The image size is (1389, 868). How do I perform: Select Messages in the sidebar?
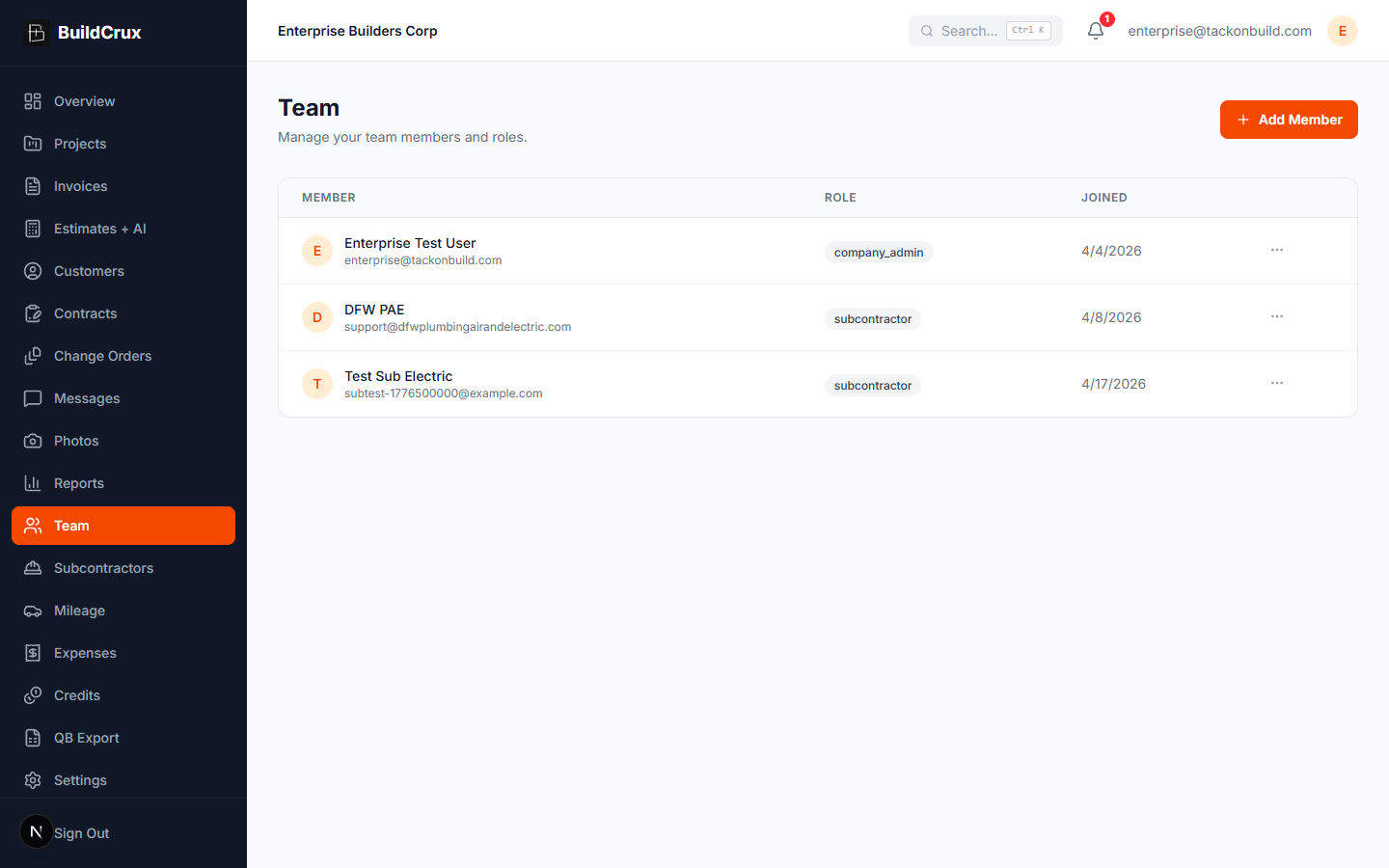123,398
